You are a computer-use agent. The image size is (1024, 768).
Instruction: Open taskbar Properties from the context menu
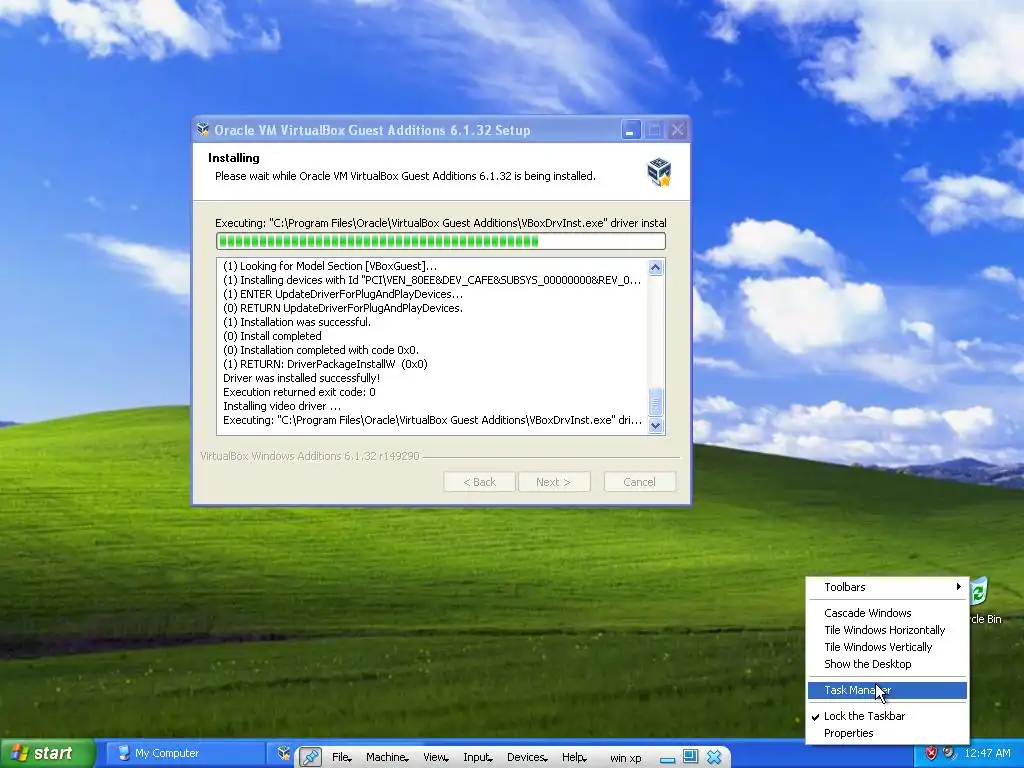tap(887, 733)
